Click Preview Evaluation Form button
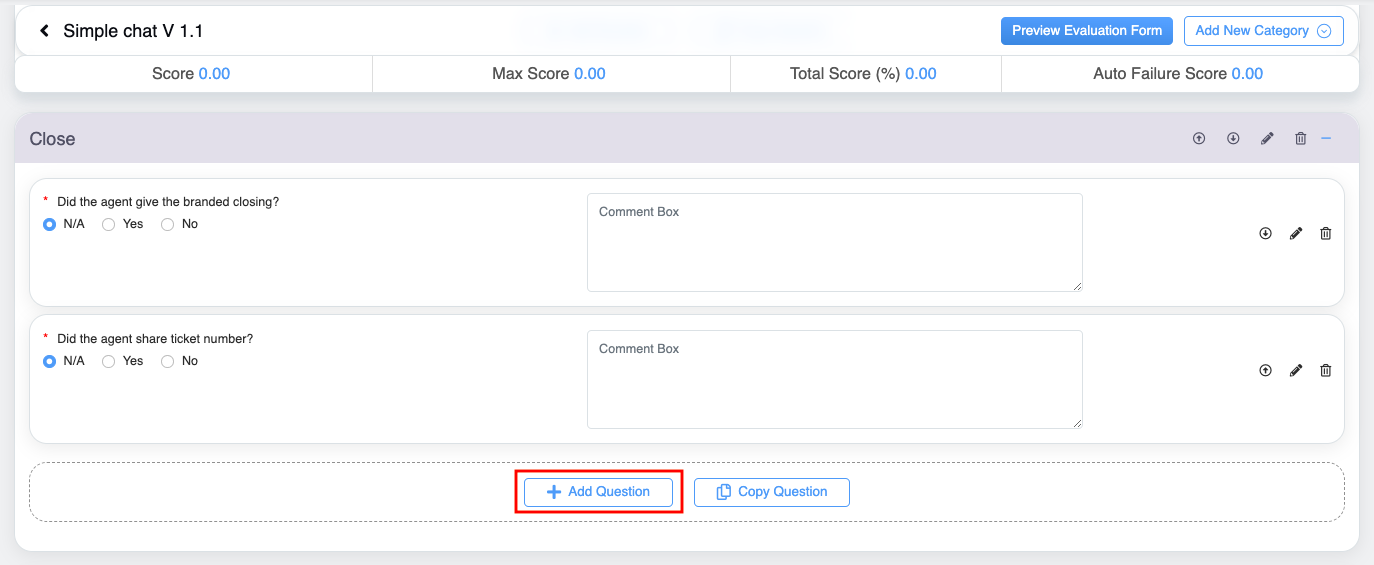 (x=1086, y=31)
